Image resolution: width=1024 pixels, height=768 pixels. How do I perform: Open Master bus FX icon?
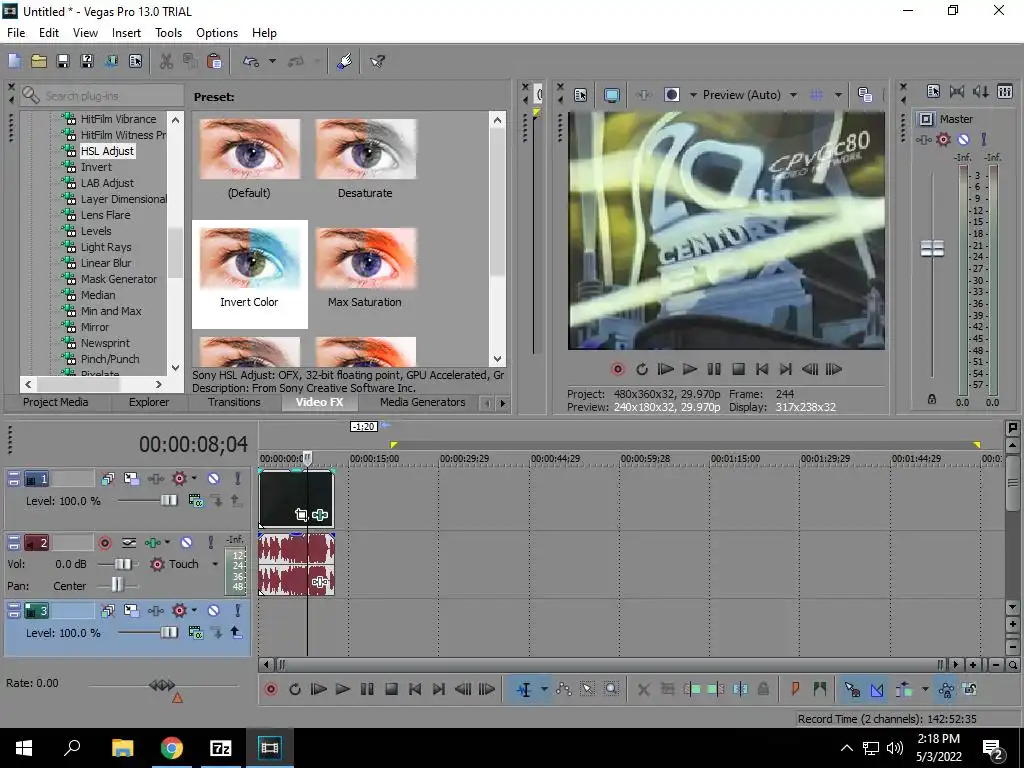pyautogui.click(x=923, y=139)
